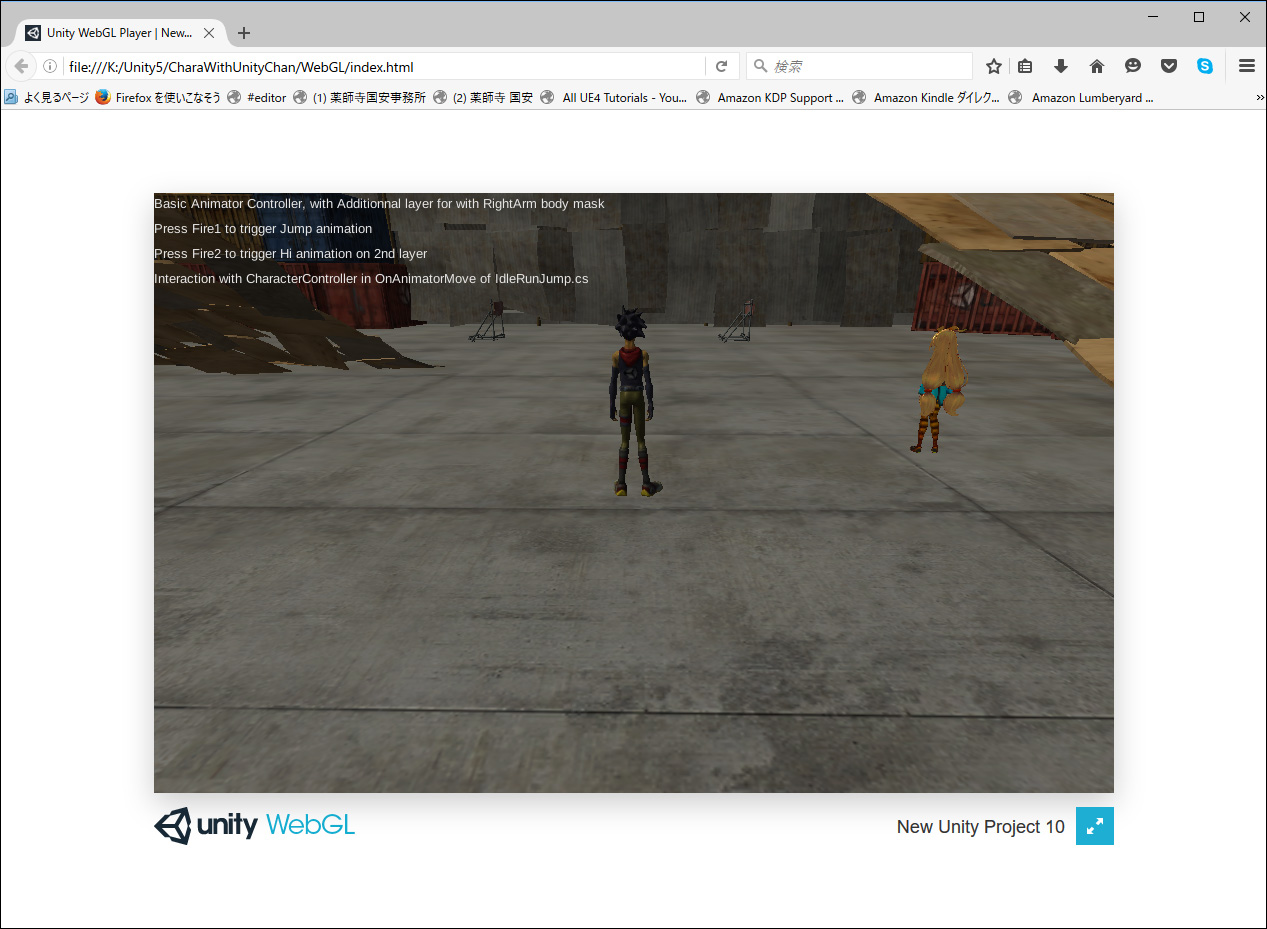Reload the Unity WebGL page
This screenshot has height=929, width=1267.
click(x=722, y=65)
